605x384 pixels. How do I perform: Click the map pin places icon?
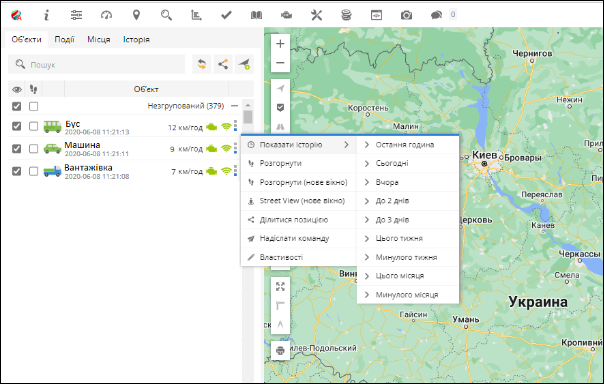[136, 15]
